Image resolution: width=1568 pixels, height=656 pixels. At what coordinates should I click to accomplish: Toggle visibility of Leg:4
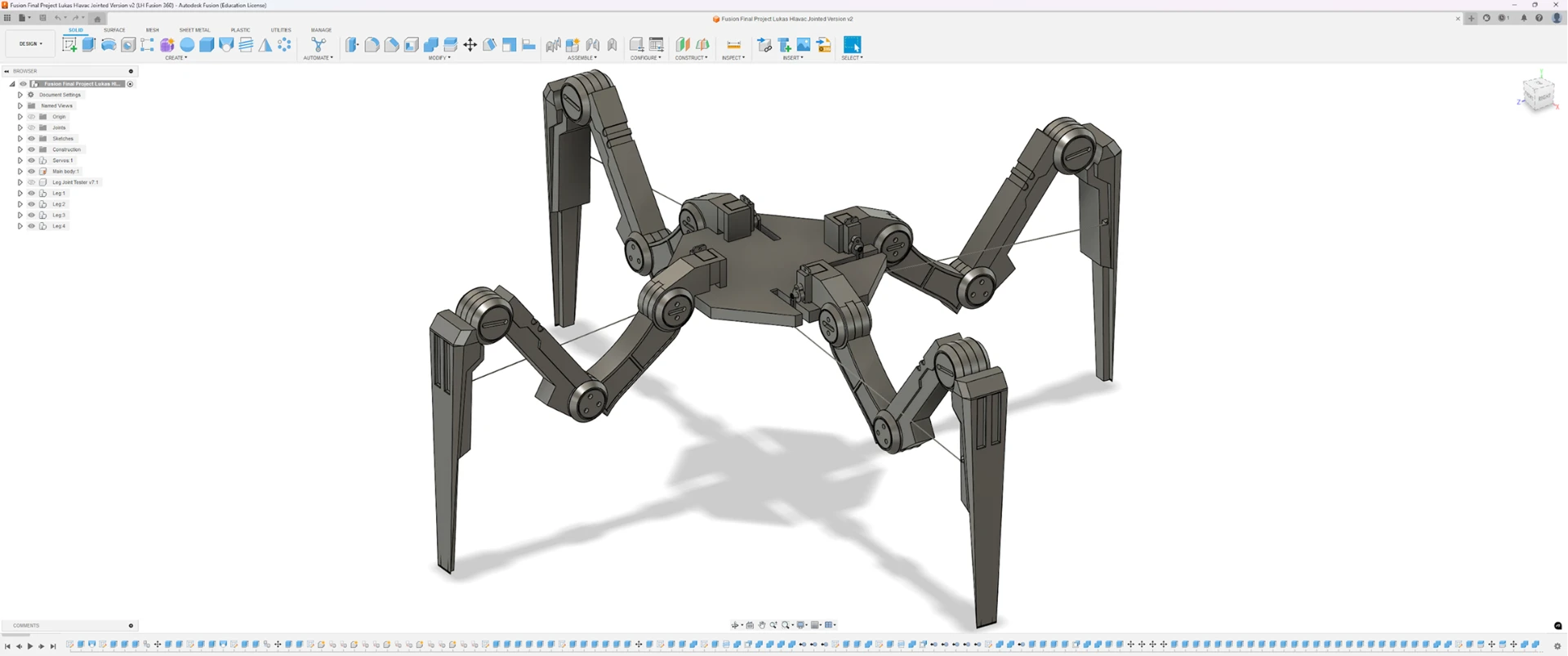coord(32,226)
